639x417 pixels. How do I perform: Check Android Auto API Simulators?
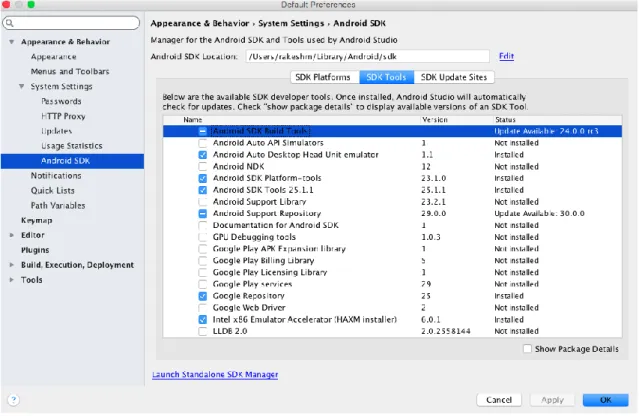[x=203, y=143]
